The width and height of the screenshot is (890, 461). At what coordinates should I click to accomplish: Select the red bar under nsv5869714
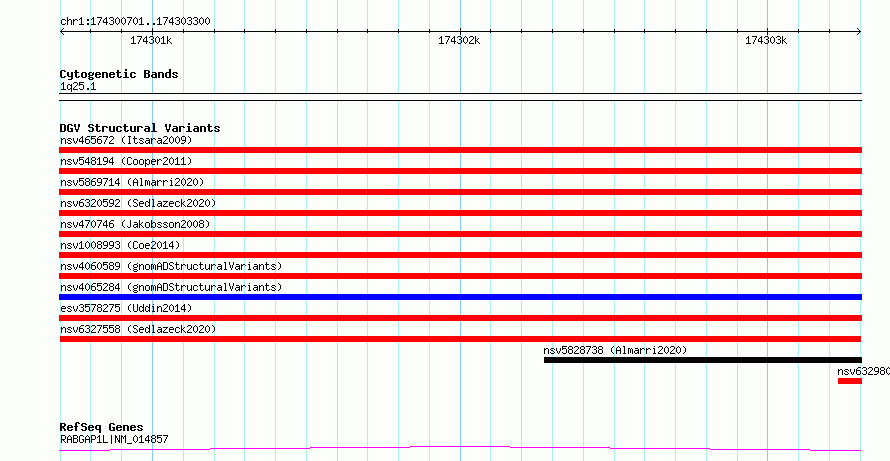[x=460, y=192]
